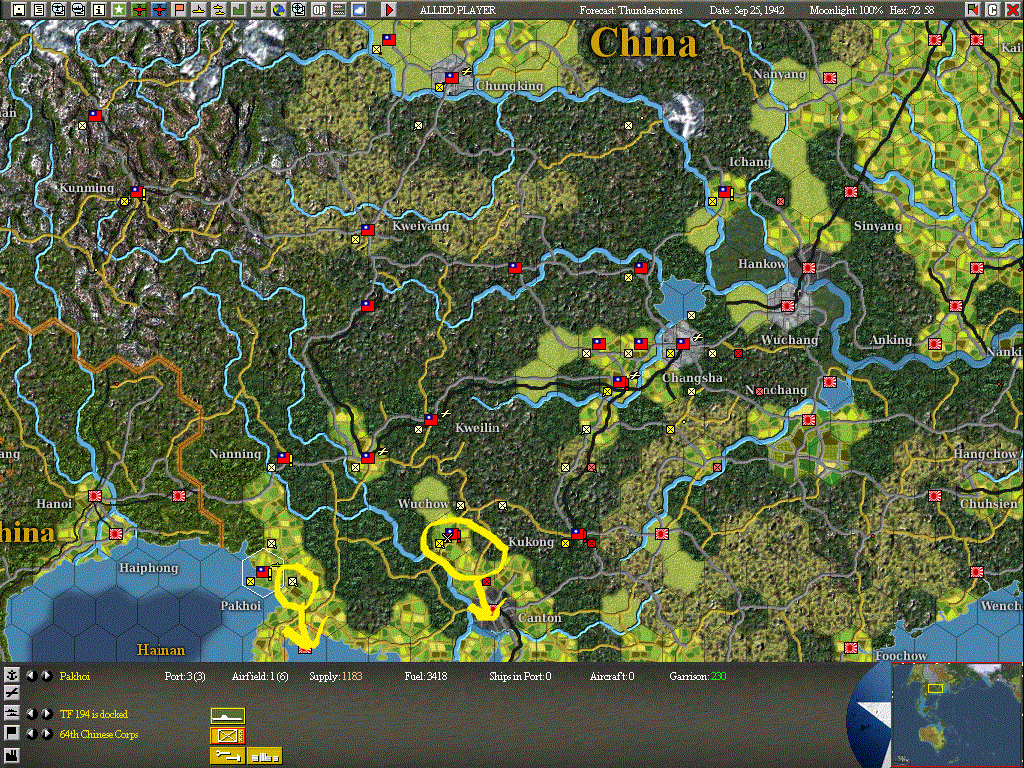Click the globe toolbar icon
1024x768 pixels.
[279, 9]
